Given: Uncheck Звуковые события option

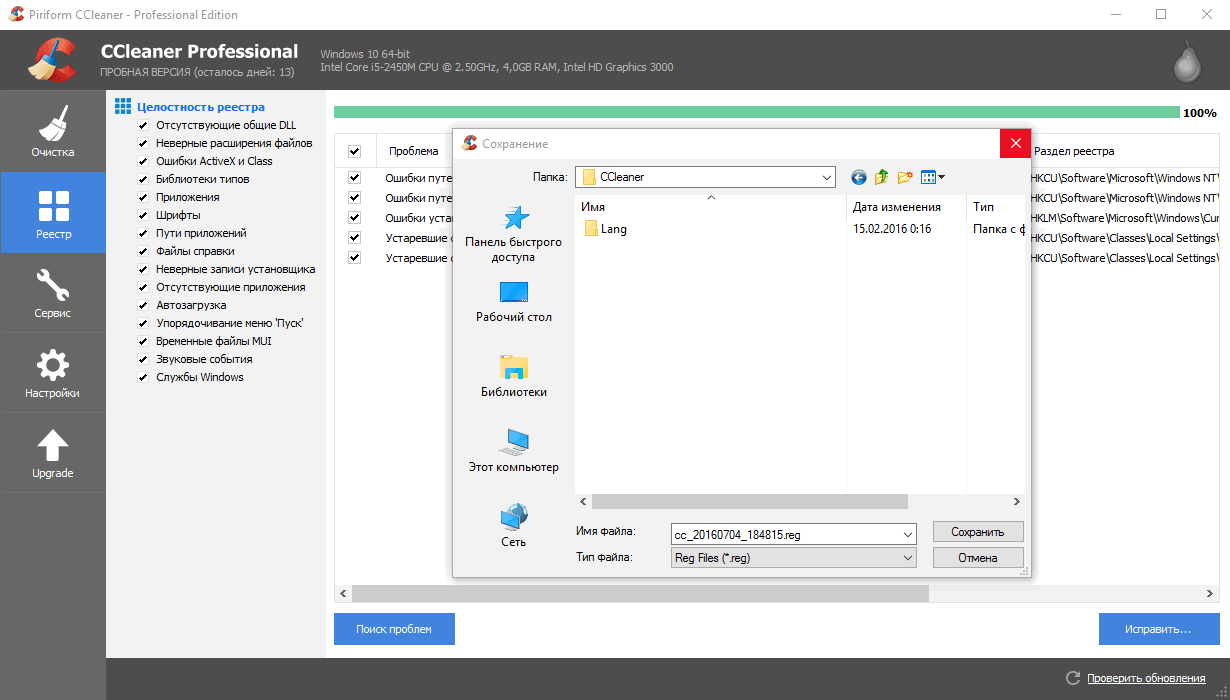Looking at the screenshot, I should (x=143, y=359).
